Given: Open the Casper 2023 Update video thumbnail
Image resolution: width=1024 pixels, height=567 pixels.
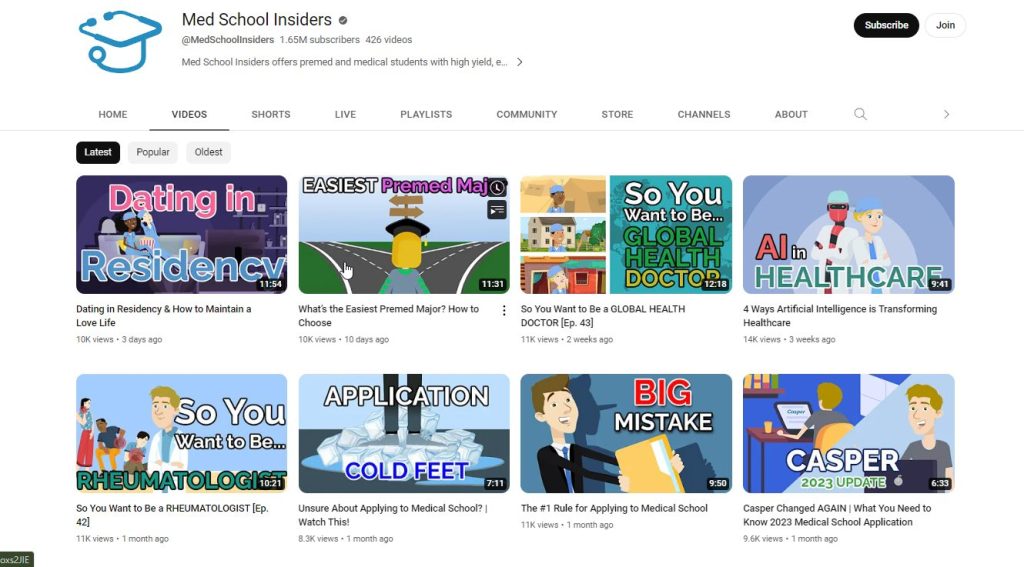Looking at the screenshot, I should pyautogui.click(x=848, y=434).
